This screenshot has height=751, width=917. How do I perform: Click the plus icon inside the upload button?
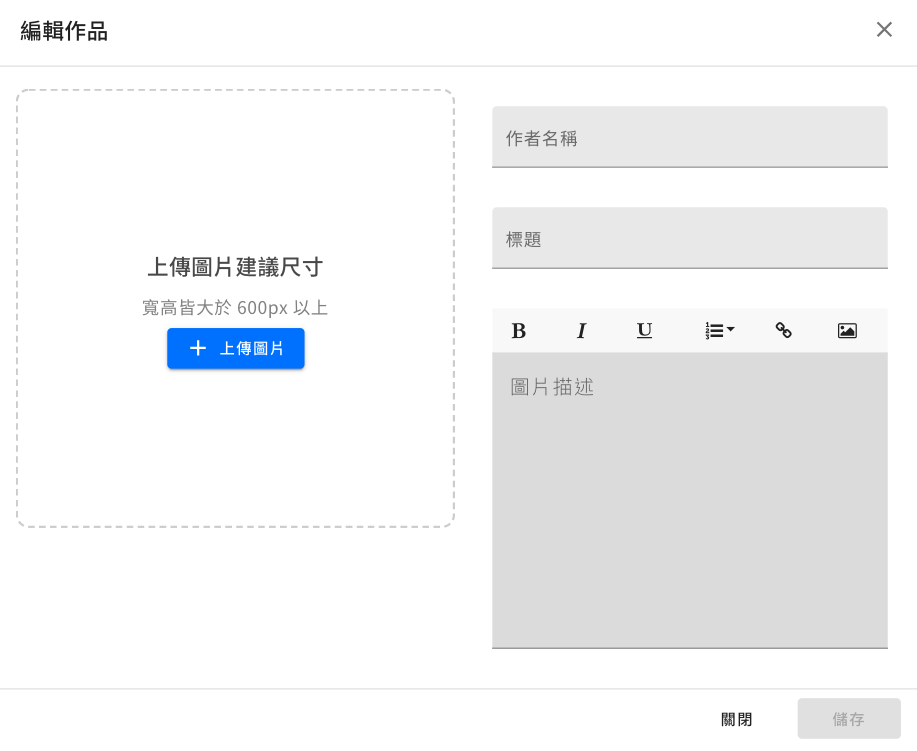tap(198, 348)
